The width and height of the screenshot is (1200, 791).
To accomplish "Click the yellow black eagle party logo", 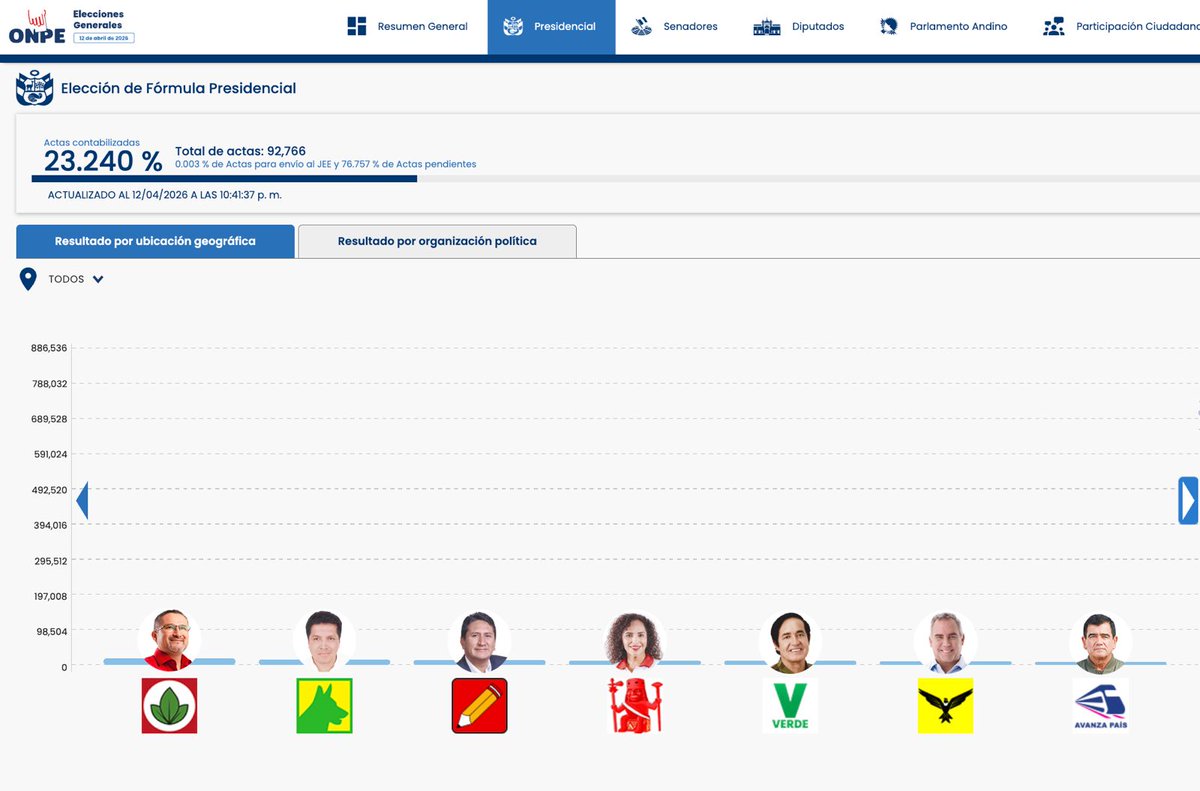I will tap(945, 706).
